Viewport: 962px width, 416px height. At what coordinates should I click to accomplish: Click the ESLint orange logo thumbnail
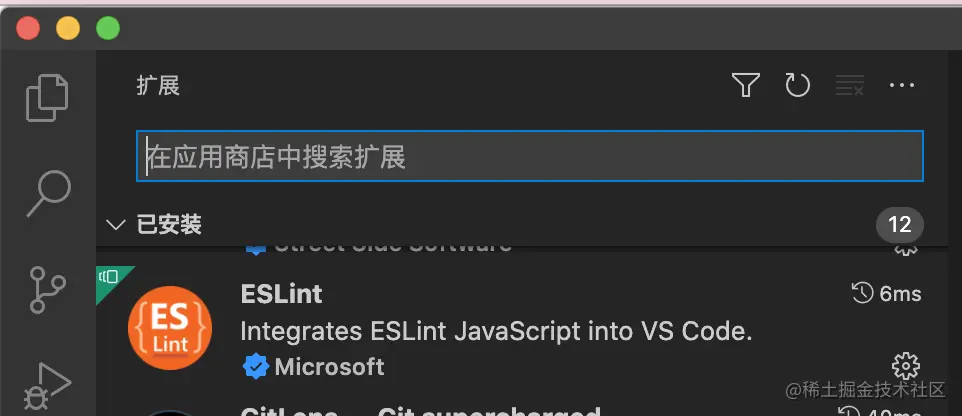tap(170, 328)
